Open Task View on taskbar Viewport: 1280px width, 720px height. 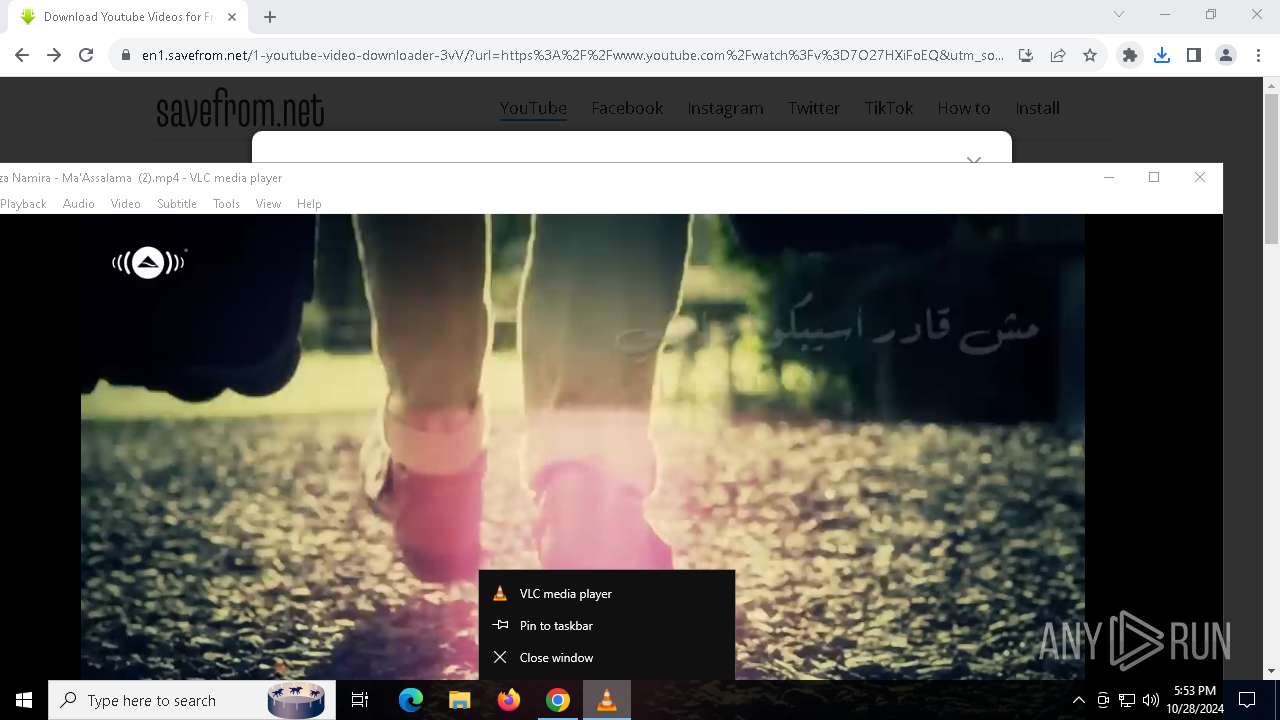point(360,700)
